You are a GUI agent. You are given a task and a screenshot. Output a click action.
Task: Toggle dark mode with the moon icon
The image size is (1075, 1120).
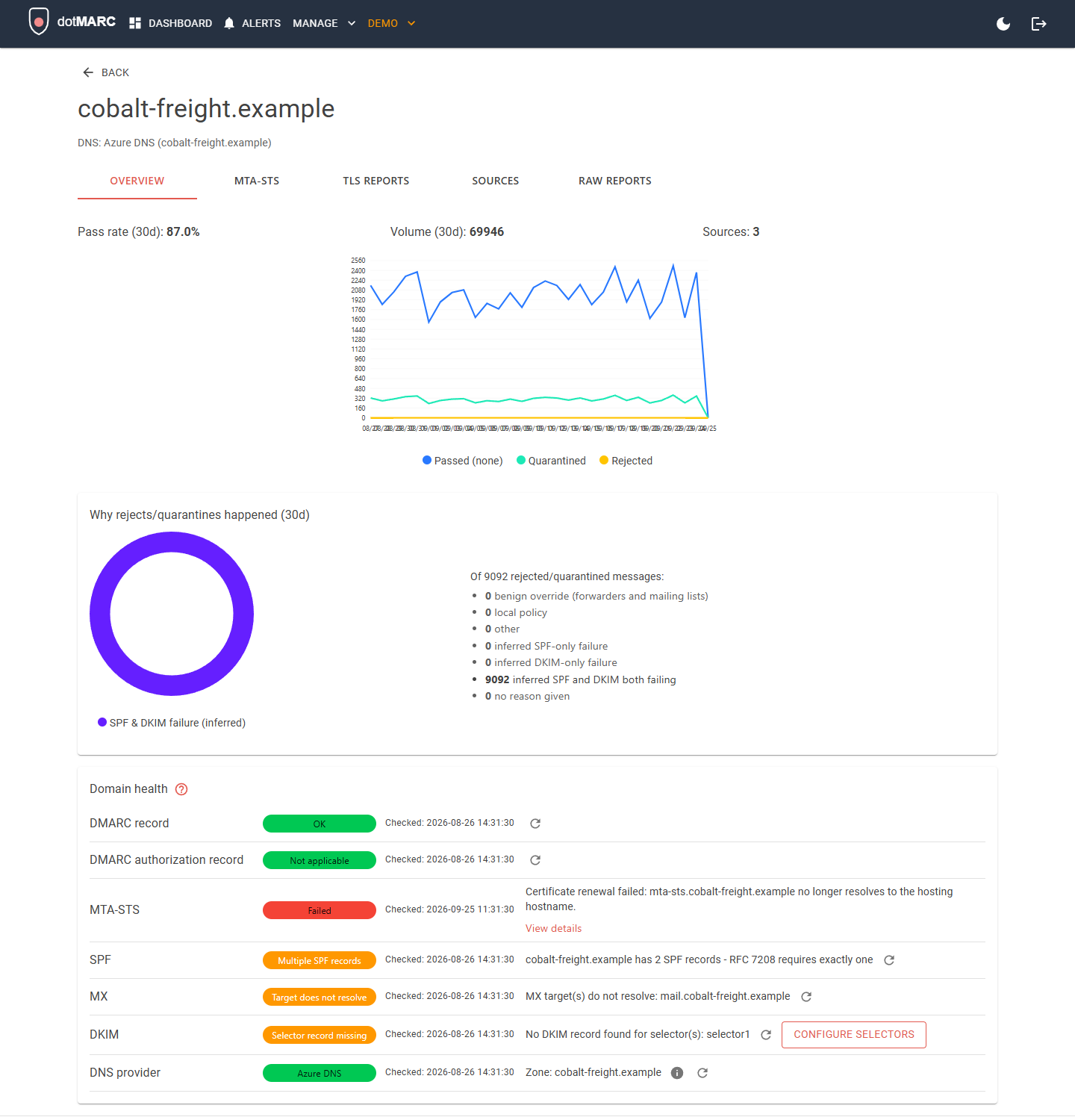coord(1003,24)
